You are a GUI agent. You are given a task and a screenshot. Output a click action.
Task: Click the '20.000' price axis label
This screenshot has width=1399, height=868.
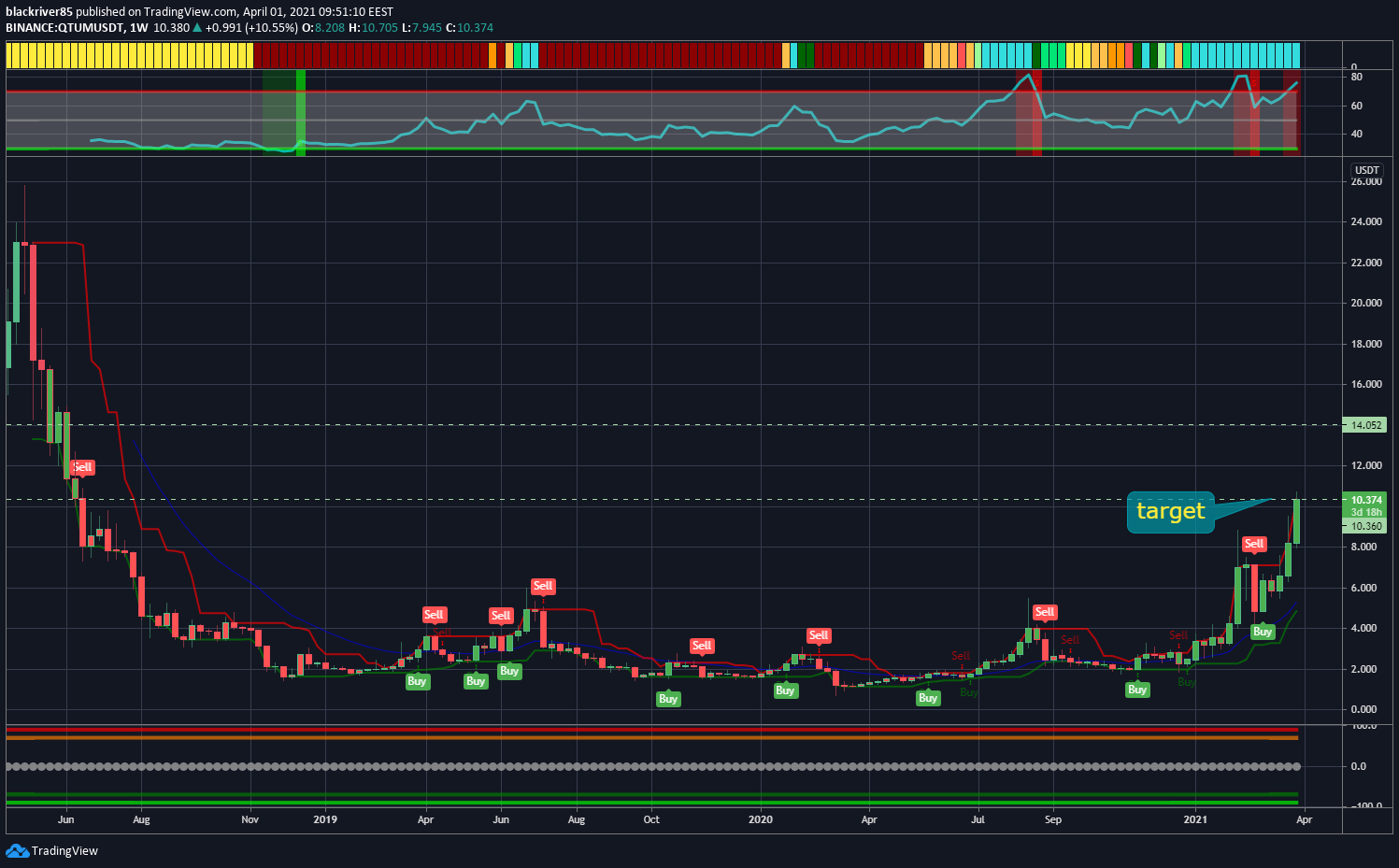(x=1366, y=304)
